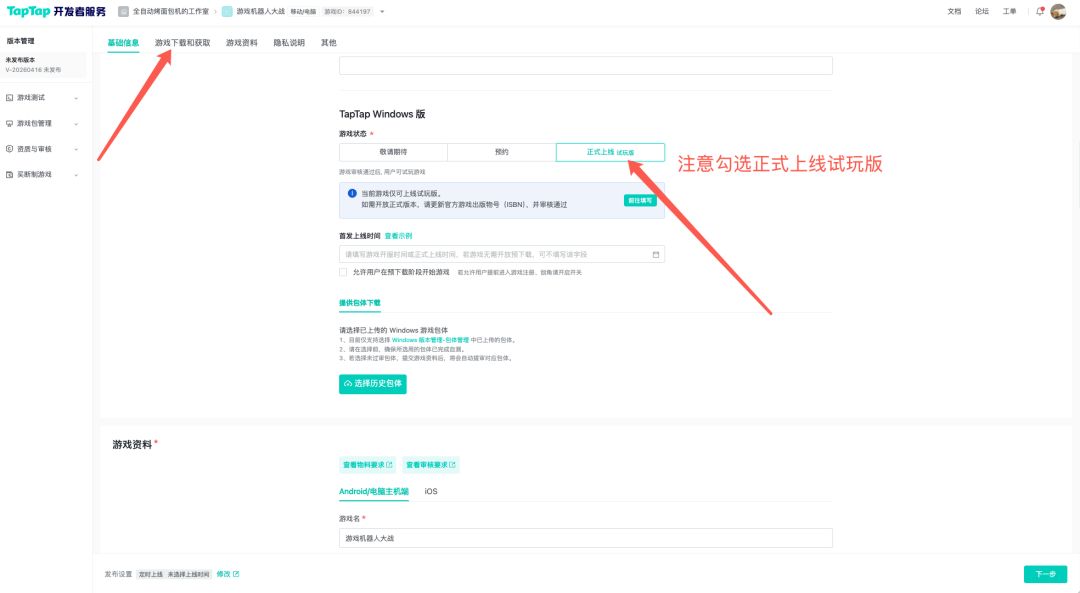Select the iOS tab
The width and height of the screenshot is (1080, 593).
point(430,492)
